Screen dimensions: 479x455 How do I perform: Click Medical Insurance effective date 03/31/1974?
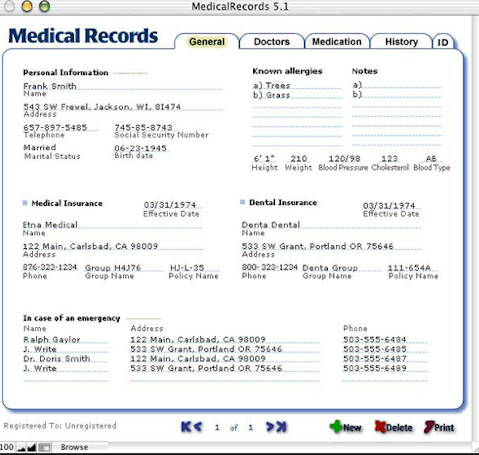[172, 205]
